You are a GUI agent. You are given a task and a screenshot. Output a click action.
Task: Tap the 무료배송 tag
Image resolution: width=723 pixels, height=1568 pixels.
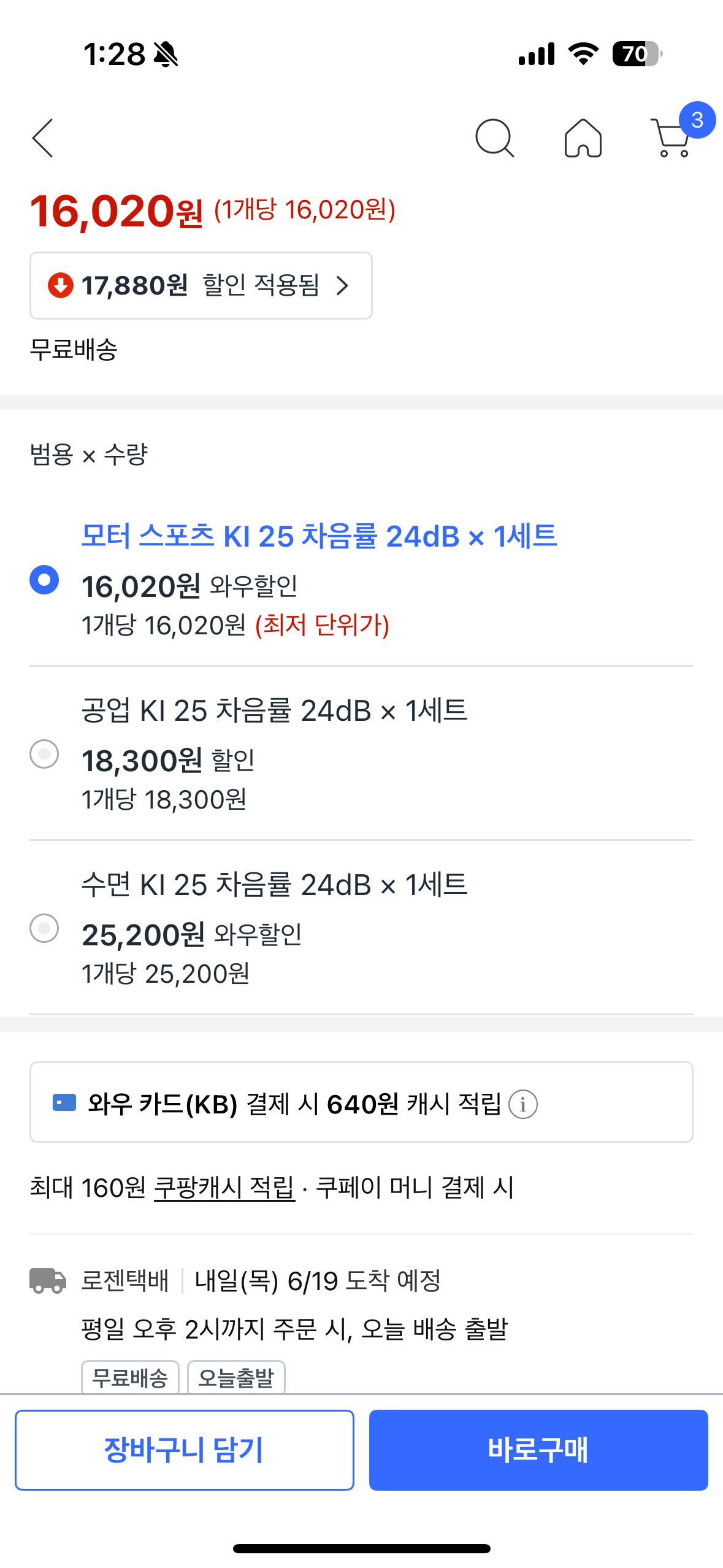coord(130,1378)
